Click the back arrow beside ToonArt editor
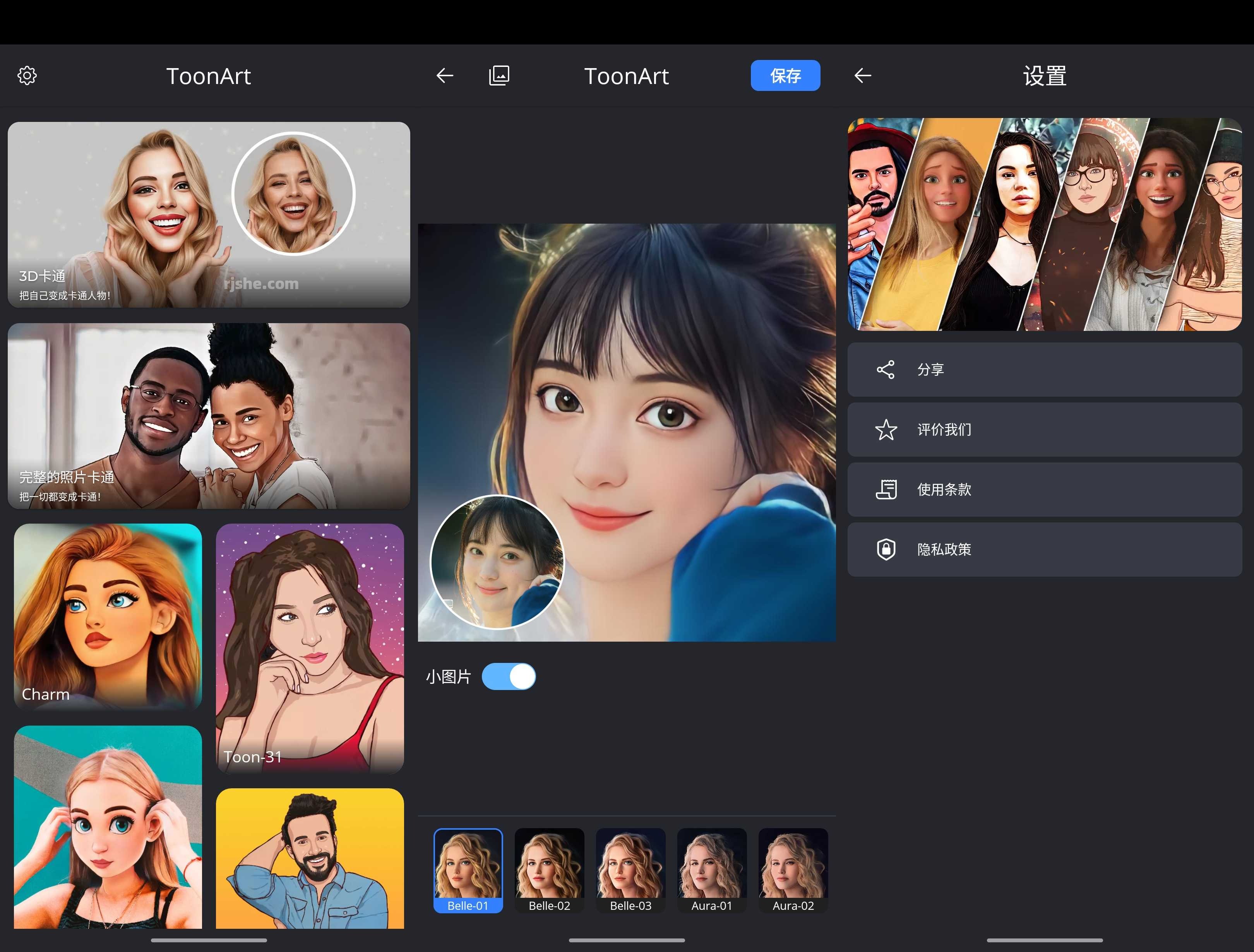This screenshot has height=952, width=1254. [x=445, y=75]
